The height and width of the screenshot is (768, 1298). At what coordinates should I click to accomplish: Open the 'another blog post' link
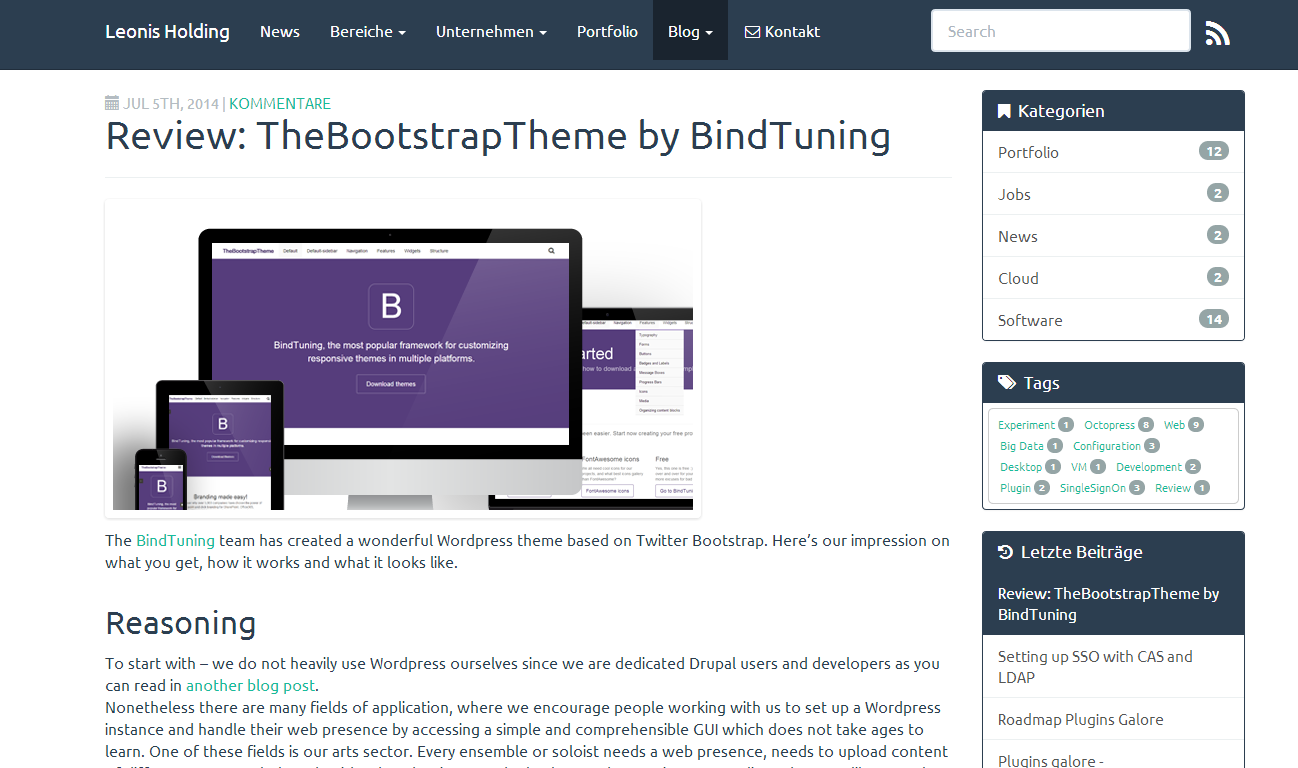coord(250,686)
